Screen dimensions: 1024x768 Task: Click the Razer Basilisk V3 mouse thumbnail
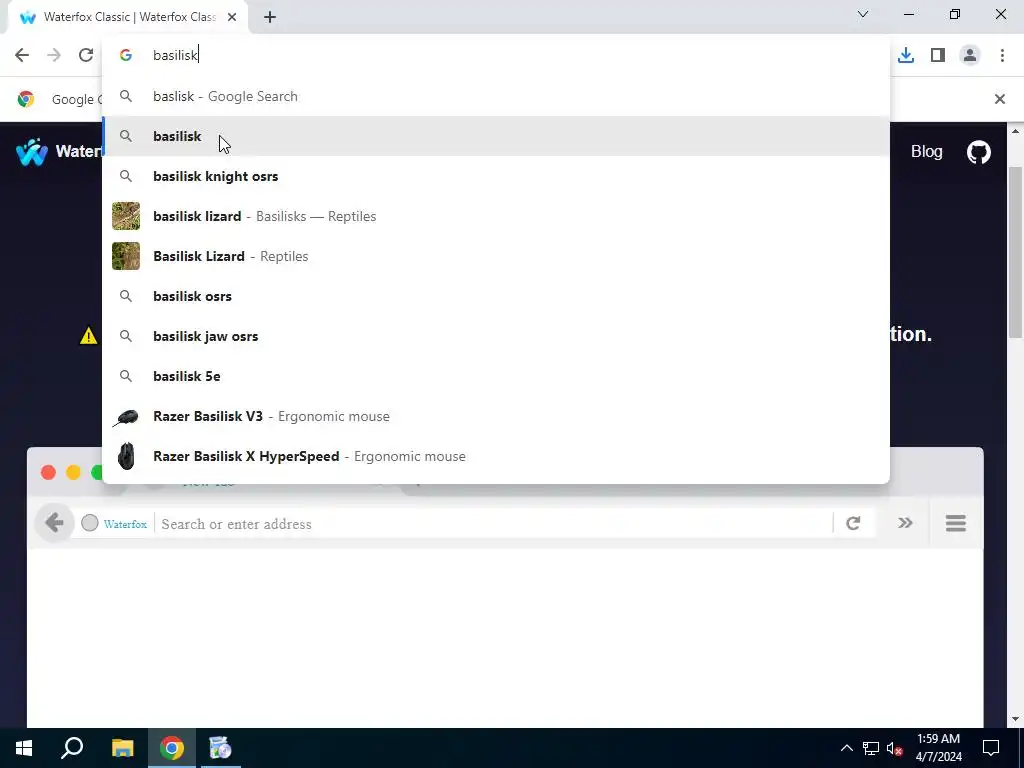[125, 417]
